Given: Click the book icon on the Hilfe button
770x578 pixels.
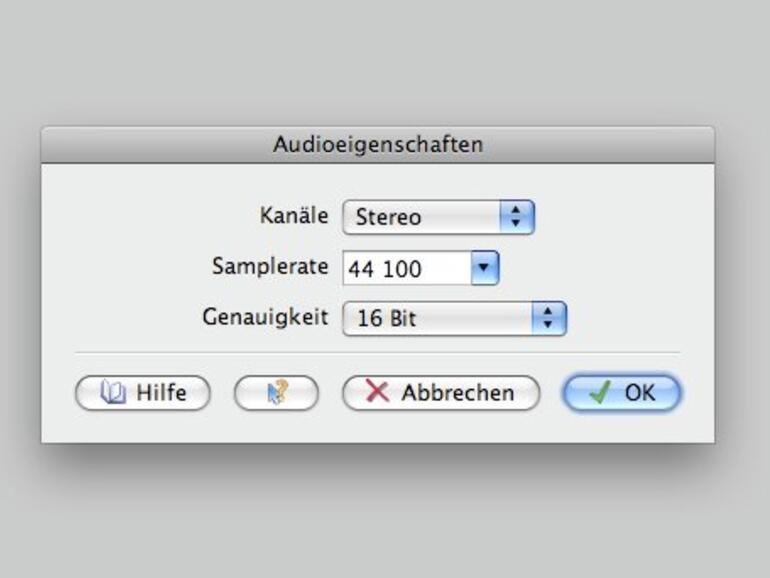Looking at the screenshot, I should [x=112, y=393].
